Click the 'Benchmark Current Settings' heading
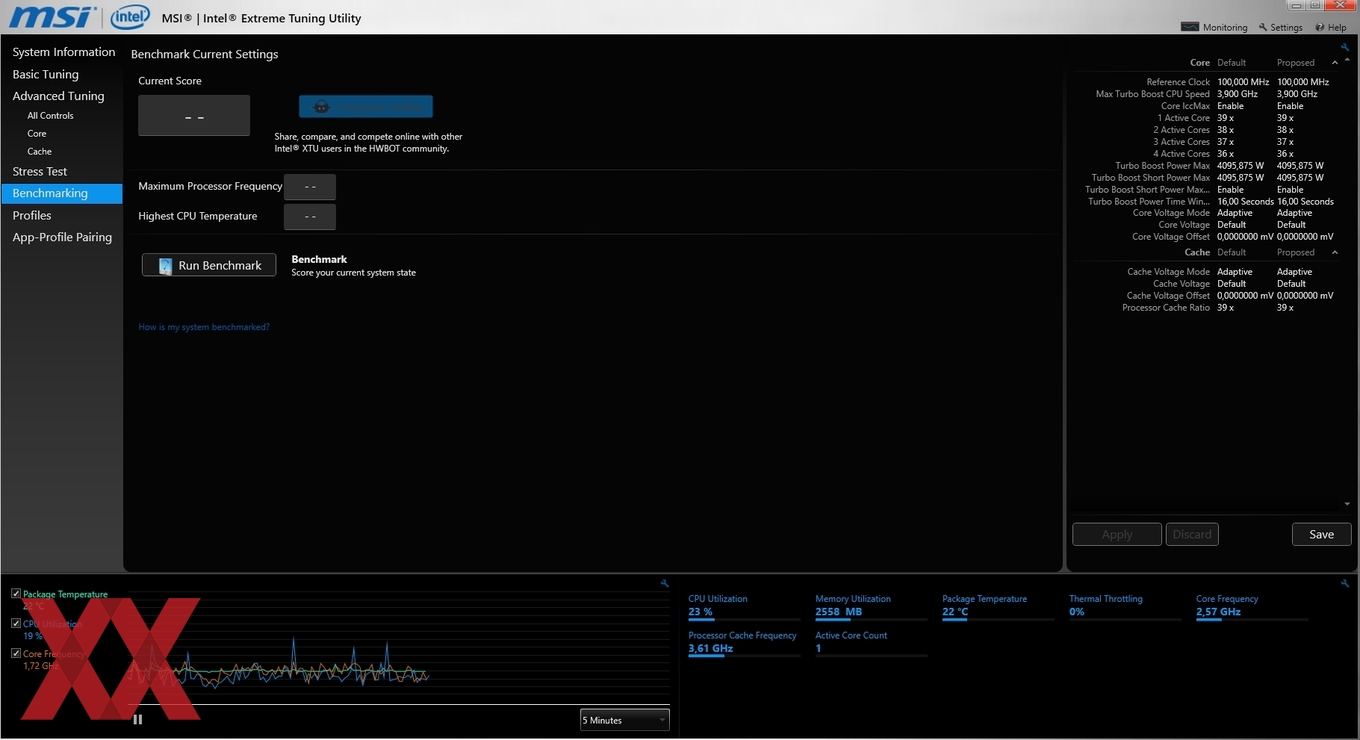This screenshot has height=740, width=1360. point(205,54)
